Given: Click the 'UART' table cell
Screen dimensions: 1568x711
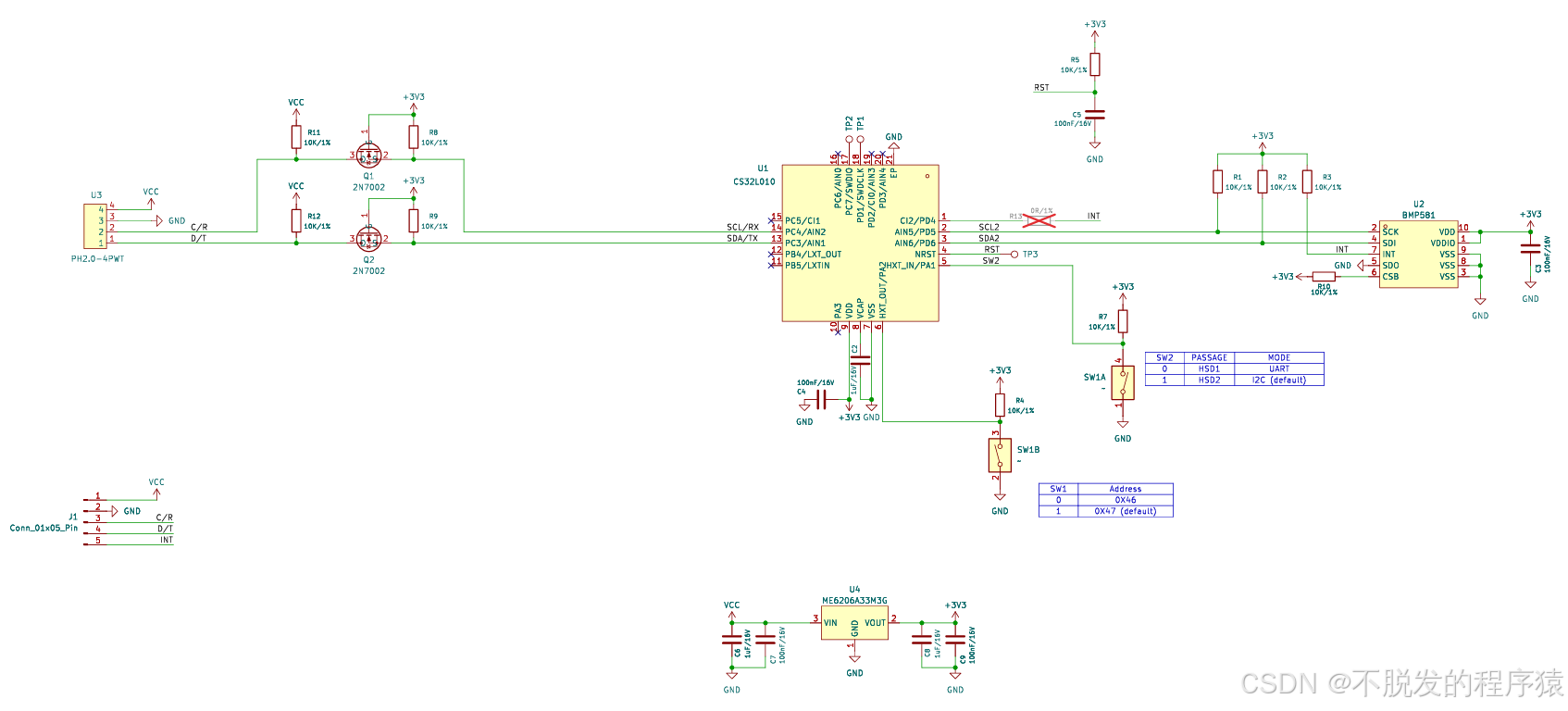Looking at the screenshot, I should [x=1279, y=368].
